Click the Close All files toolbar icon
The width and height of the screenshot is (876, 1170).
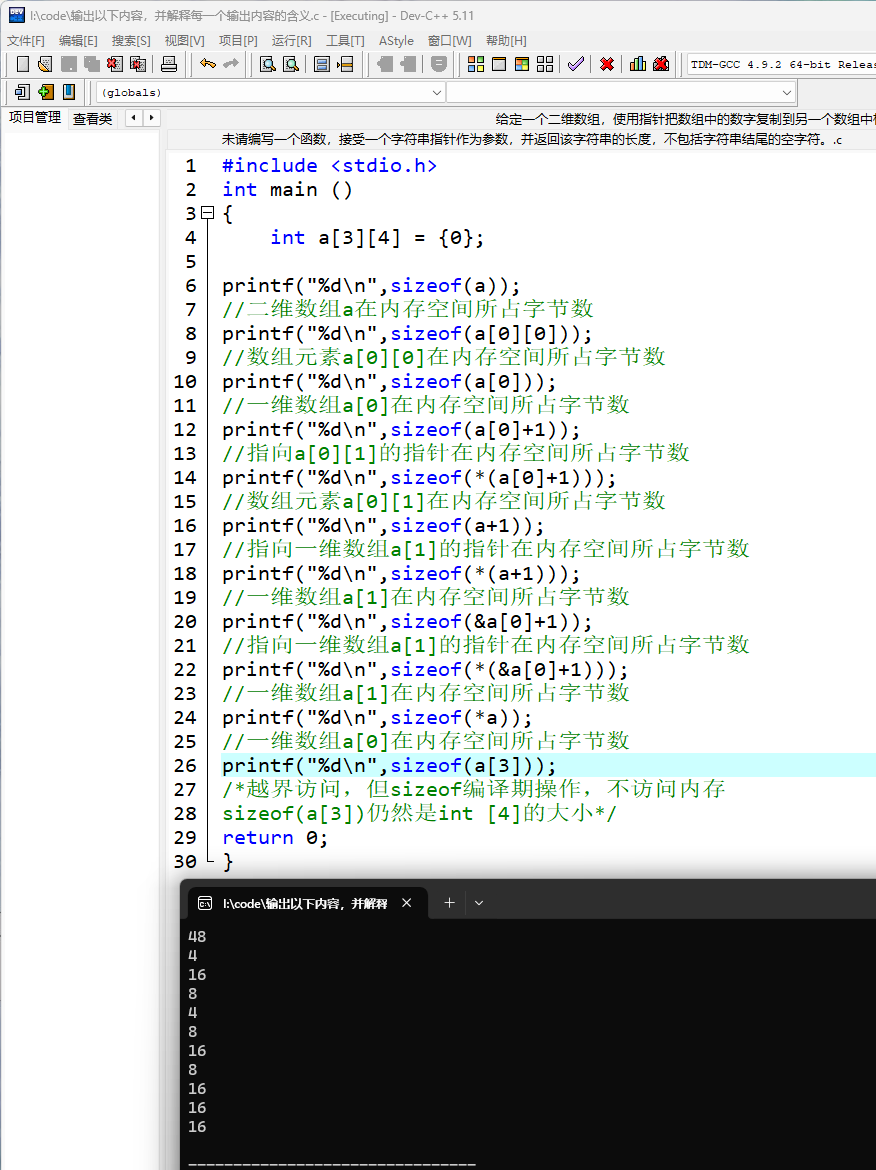click(138, 64)
